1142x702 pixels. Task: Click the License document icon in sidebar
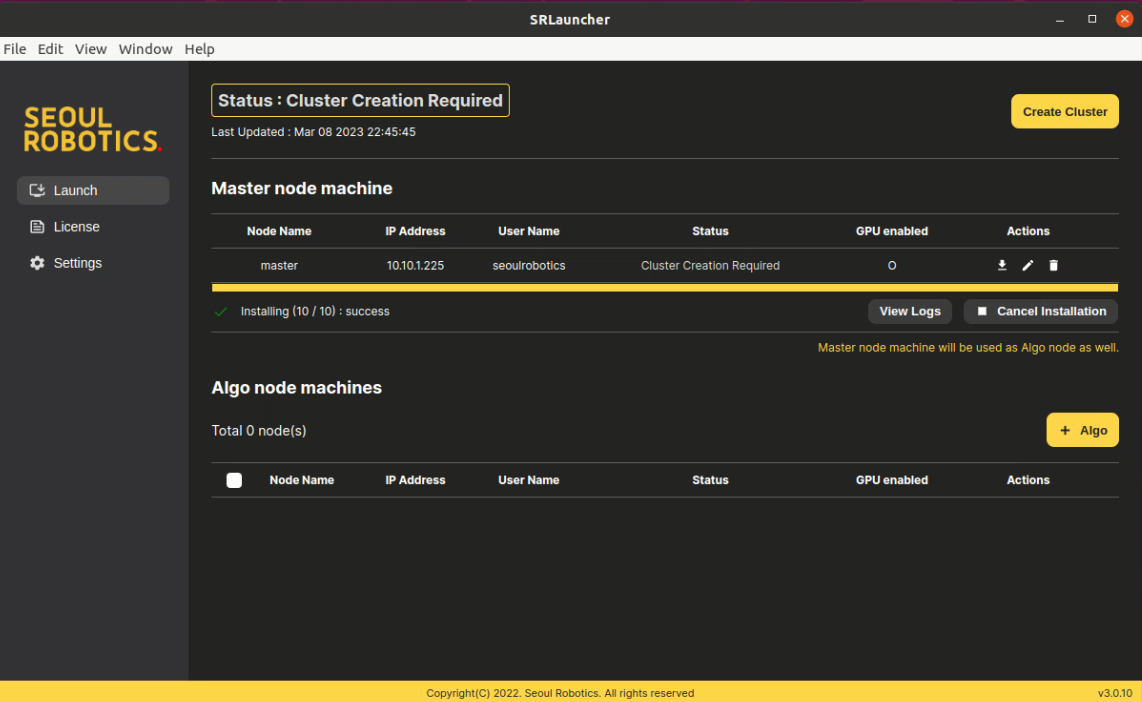pyautogui.click(x=37, y=227)
